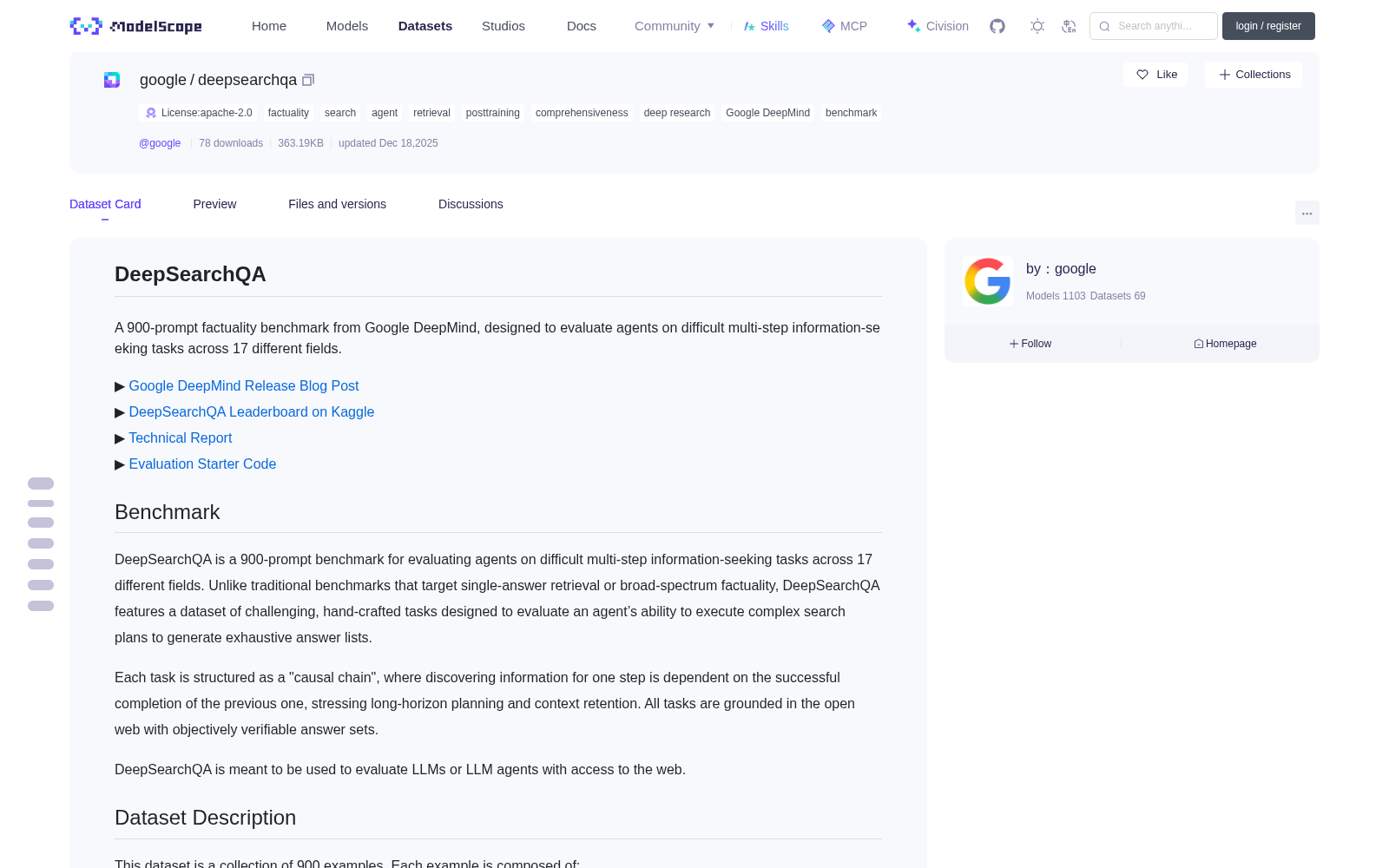
Task: Click the Civision star icon
Action: point(913,26)
